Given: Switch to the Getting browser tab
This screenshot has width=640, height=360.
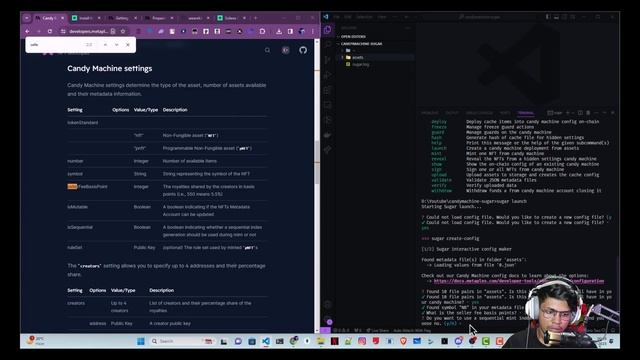Looking at the screenshot, I should pos(122,18).
